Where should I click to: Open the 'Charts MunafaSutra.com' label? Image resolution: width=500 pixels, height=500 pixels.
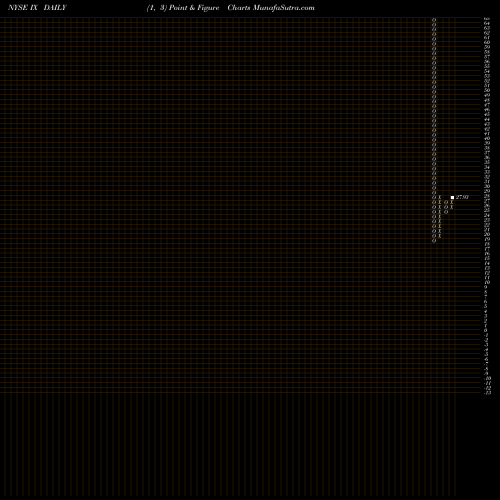click(271, 8)
